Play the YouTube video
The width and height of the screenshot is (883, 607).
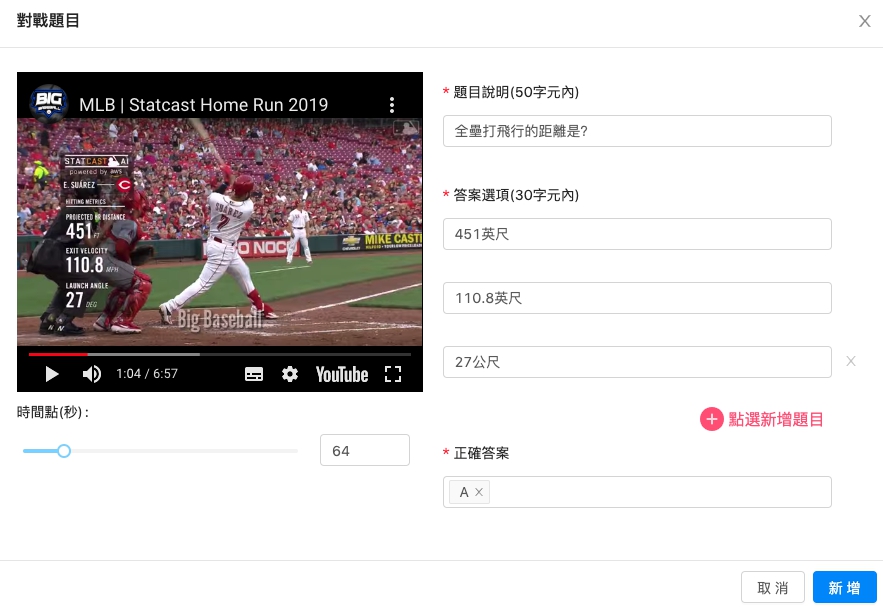(52, 374)
